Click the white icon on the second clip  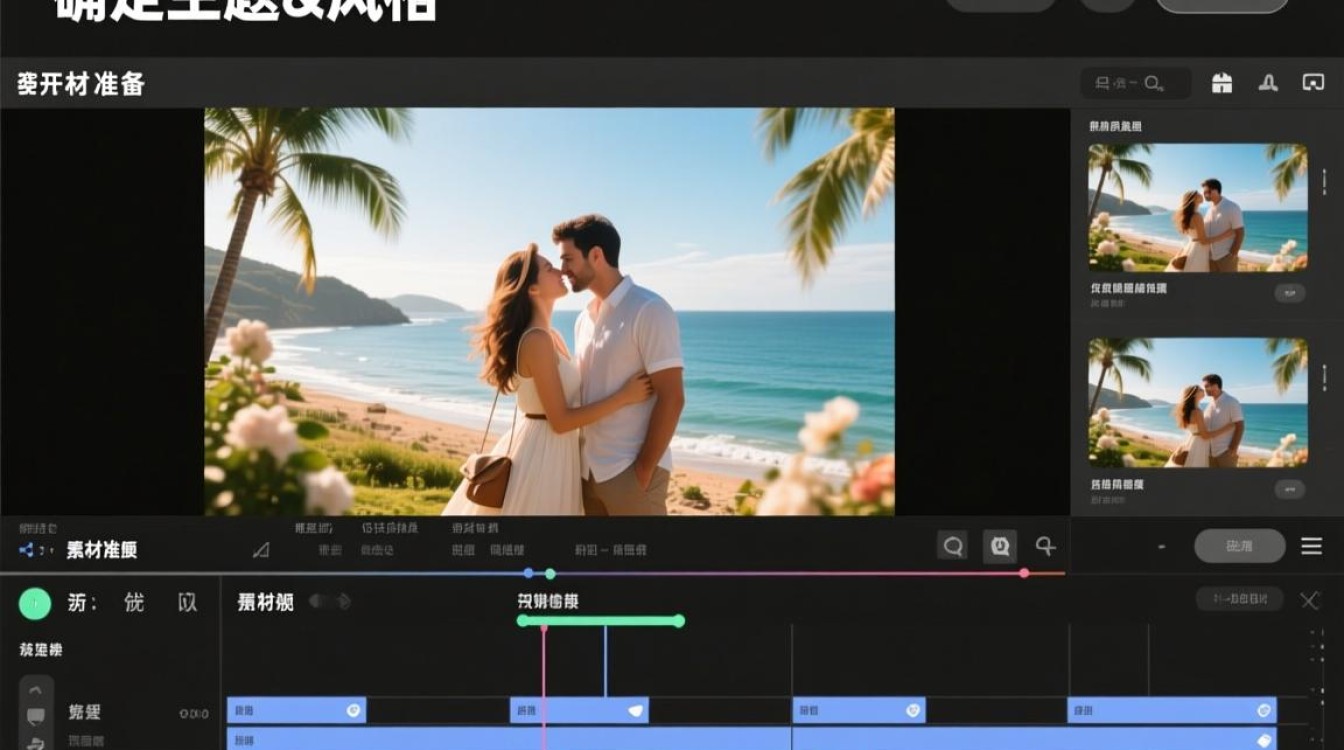coord(635,710)
